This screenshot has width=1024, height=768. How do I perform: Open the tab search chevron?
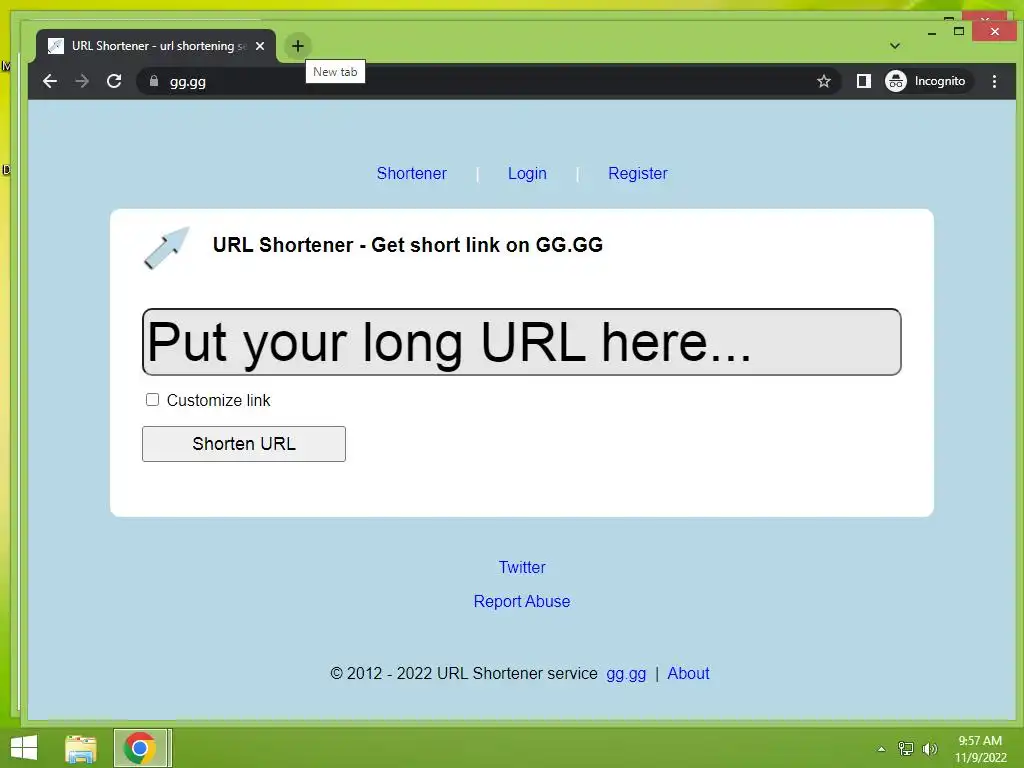pyautogui.click(x=895, y=46)
